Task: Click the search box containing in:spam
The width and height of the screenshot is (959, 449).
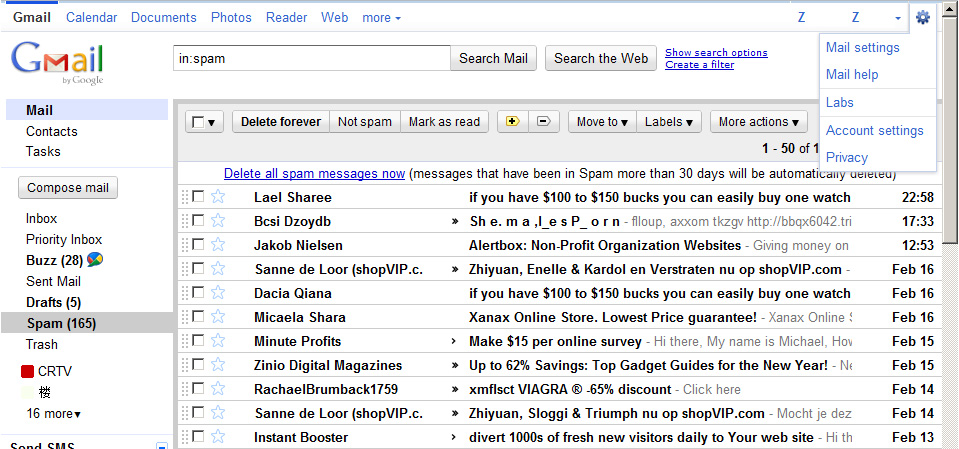Action: (x=312, y=58)
